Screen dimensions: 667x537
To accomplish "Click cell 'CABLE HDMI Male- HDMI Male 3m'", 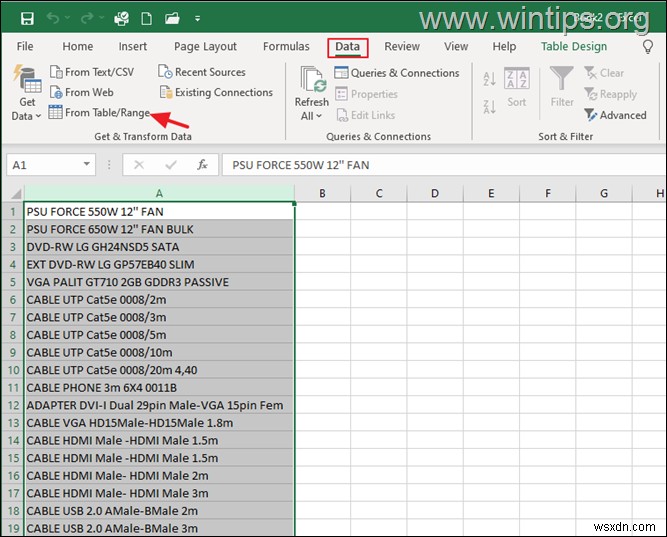I will pos(159,493).
